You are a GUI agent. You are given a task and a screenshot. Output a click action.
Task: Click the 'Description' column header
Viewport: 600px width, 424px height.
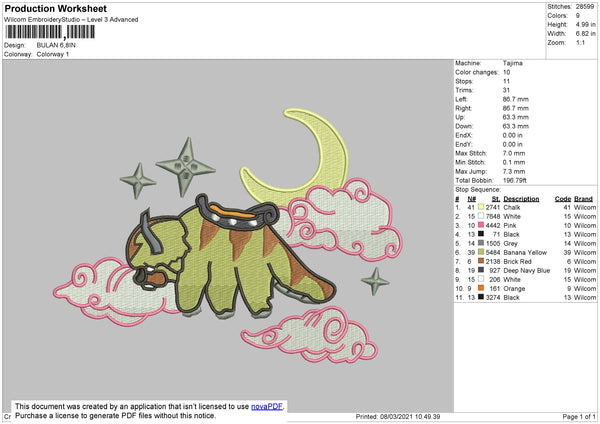[521, 199]
